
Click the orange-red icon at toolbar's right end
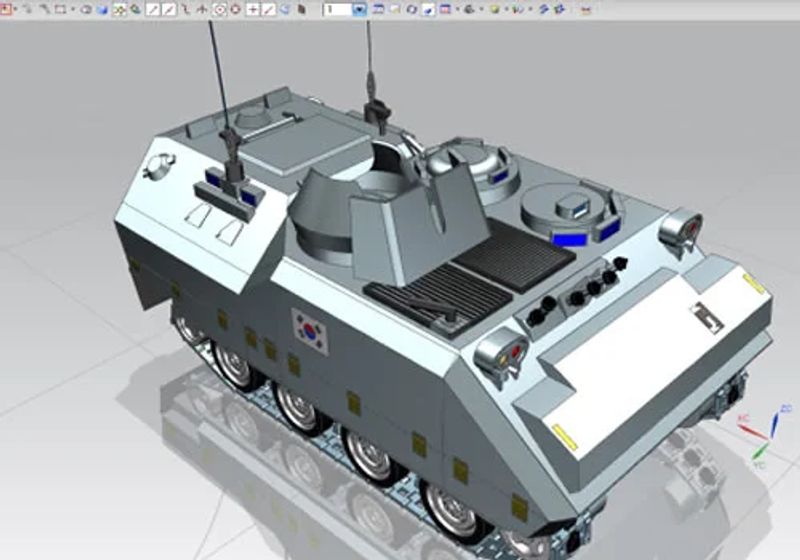pyautogui.click(x=586, y=10)
